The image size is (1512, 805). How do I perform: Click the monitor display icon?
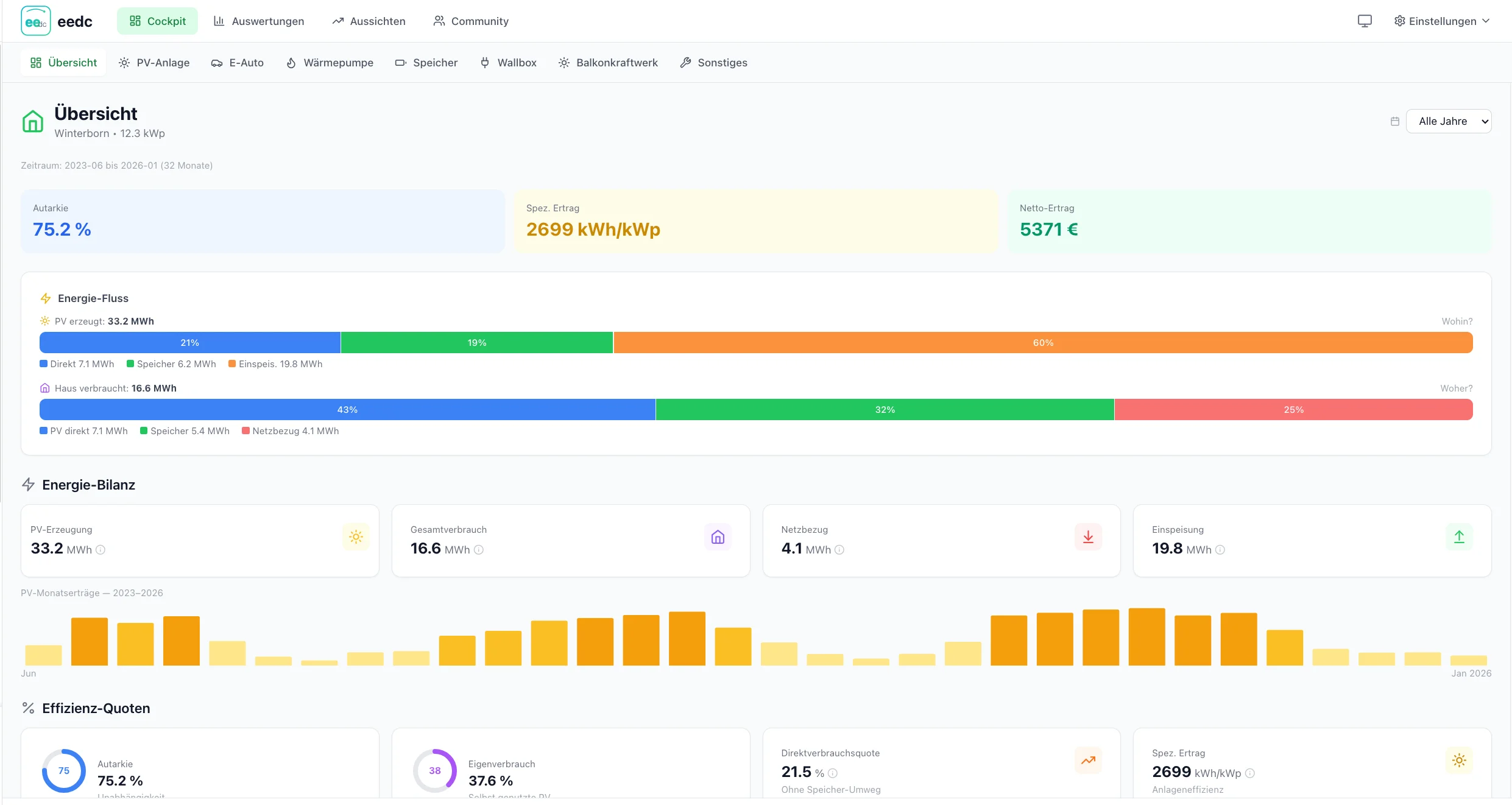[1365, 21]
